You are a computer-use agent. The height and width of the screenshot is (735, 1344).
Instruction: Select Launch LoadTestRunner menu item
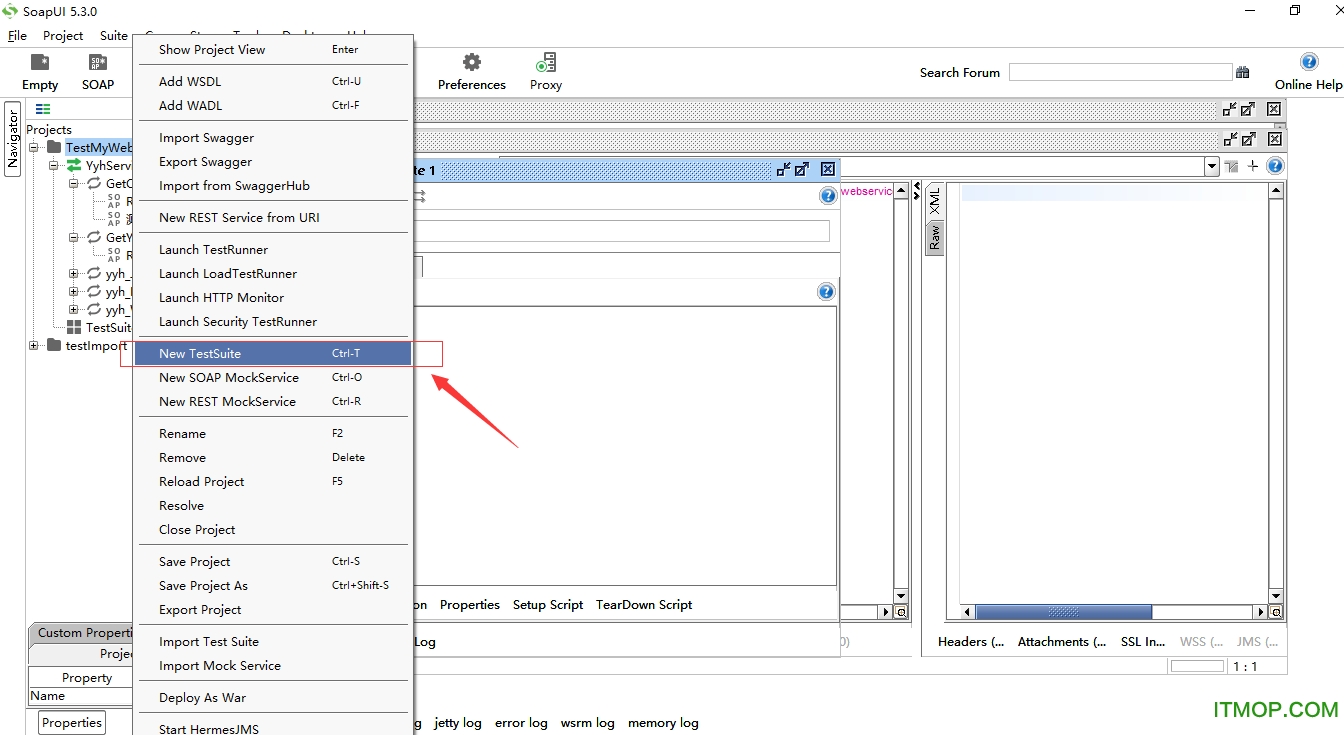coord(272,273)
